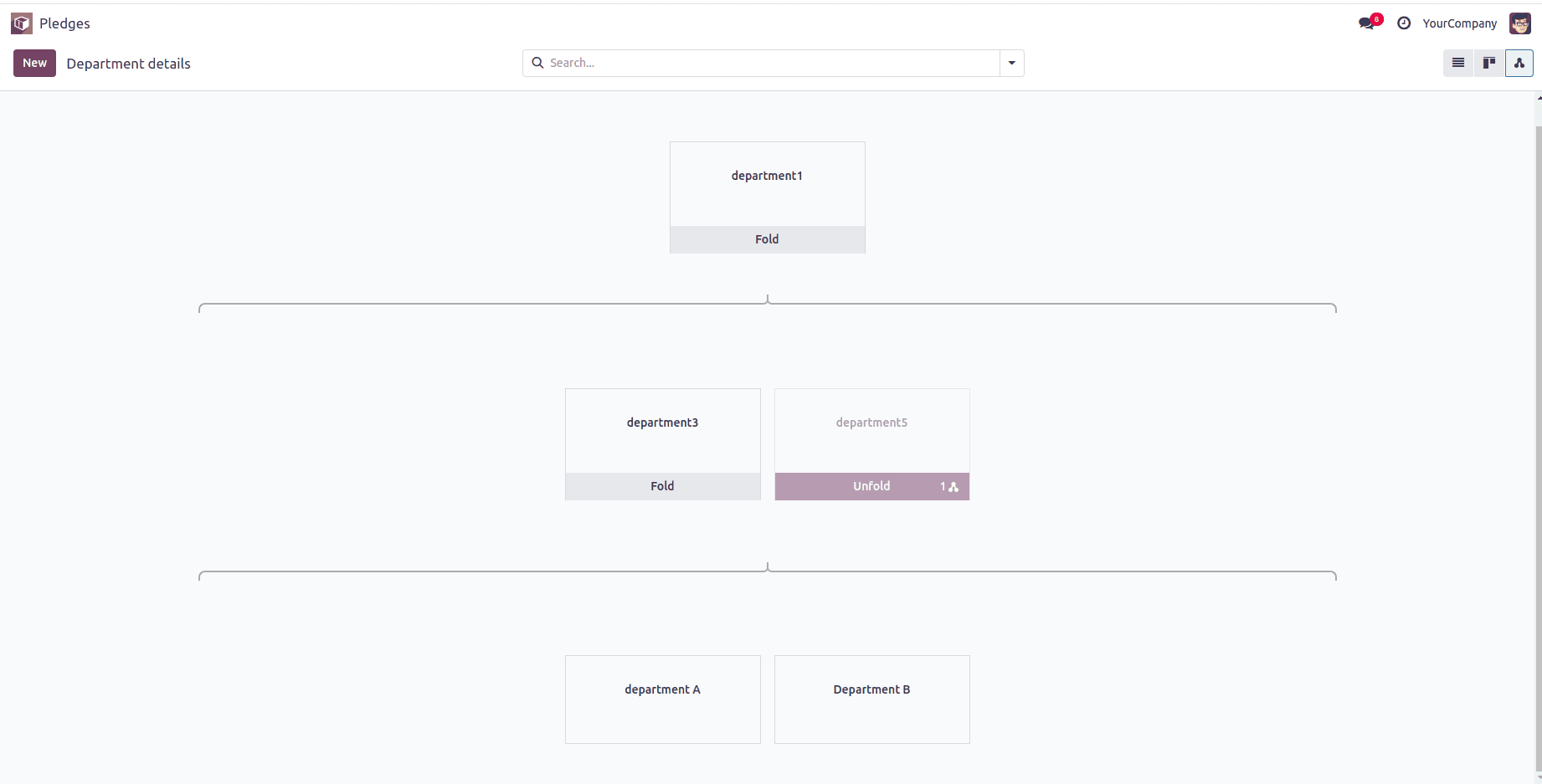Screen dimensions: 1542x784
Task: Click the New button
Action: tap(34, 63)
